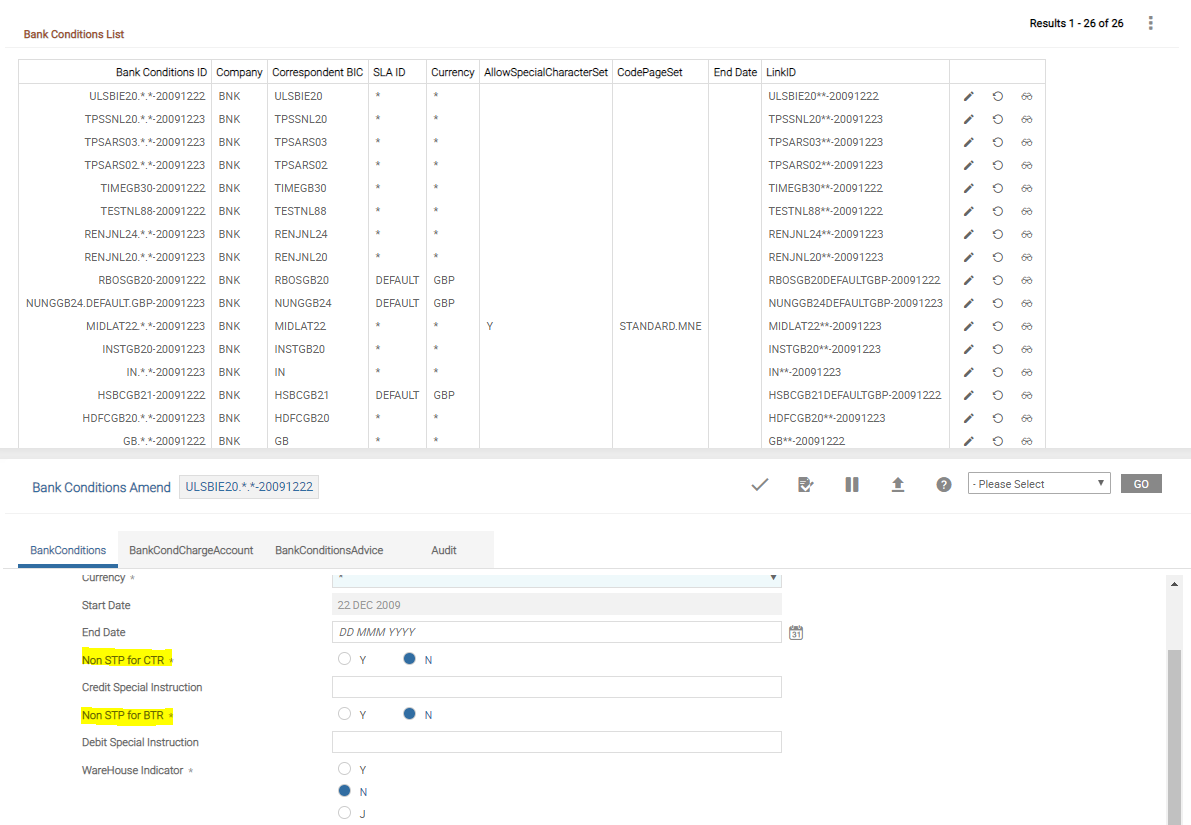Switch to the BankCondChargeAccount tab
Image resolution: width=1191 pixels, height=825 pixels.
coord(191,550)
